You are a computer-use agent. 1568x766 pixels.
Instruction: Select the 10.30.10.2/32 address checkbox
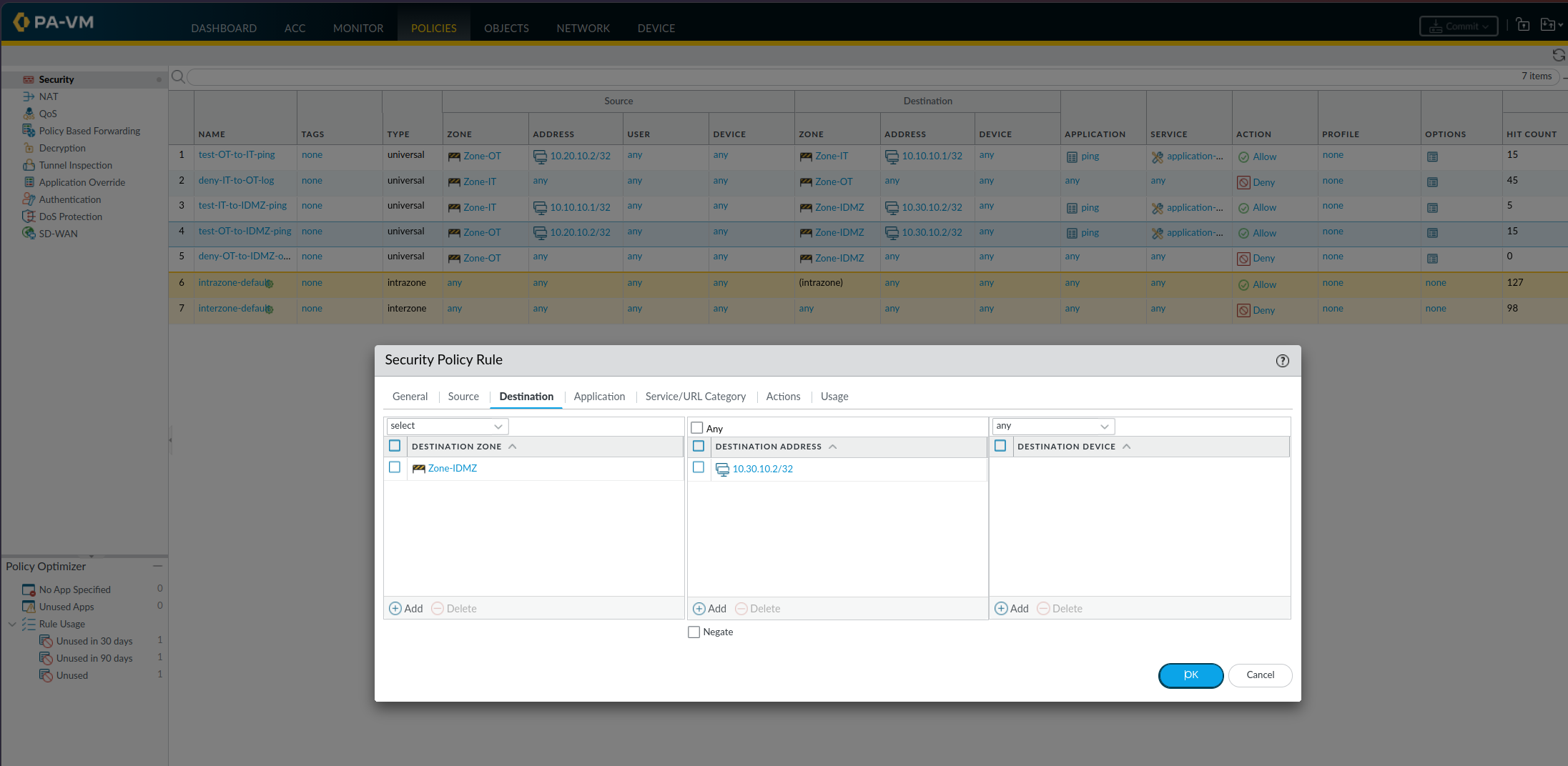(699, 467)
